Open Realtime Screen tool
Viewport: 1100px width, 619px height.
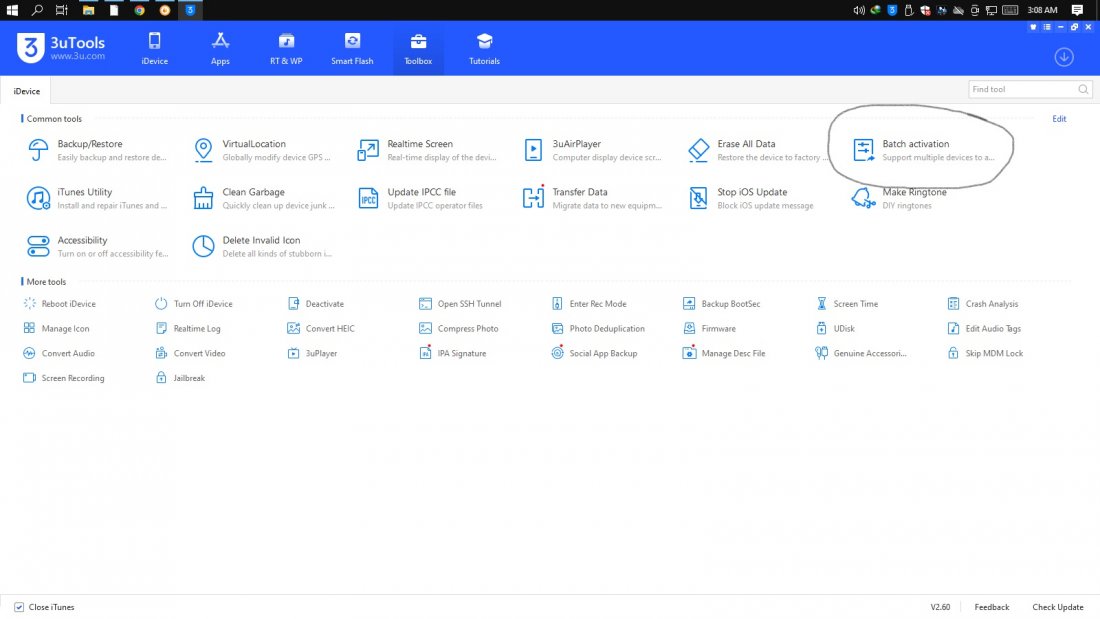[427, 150]
